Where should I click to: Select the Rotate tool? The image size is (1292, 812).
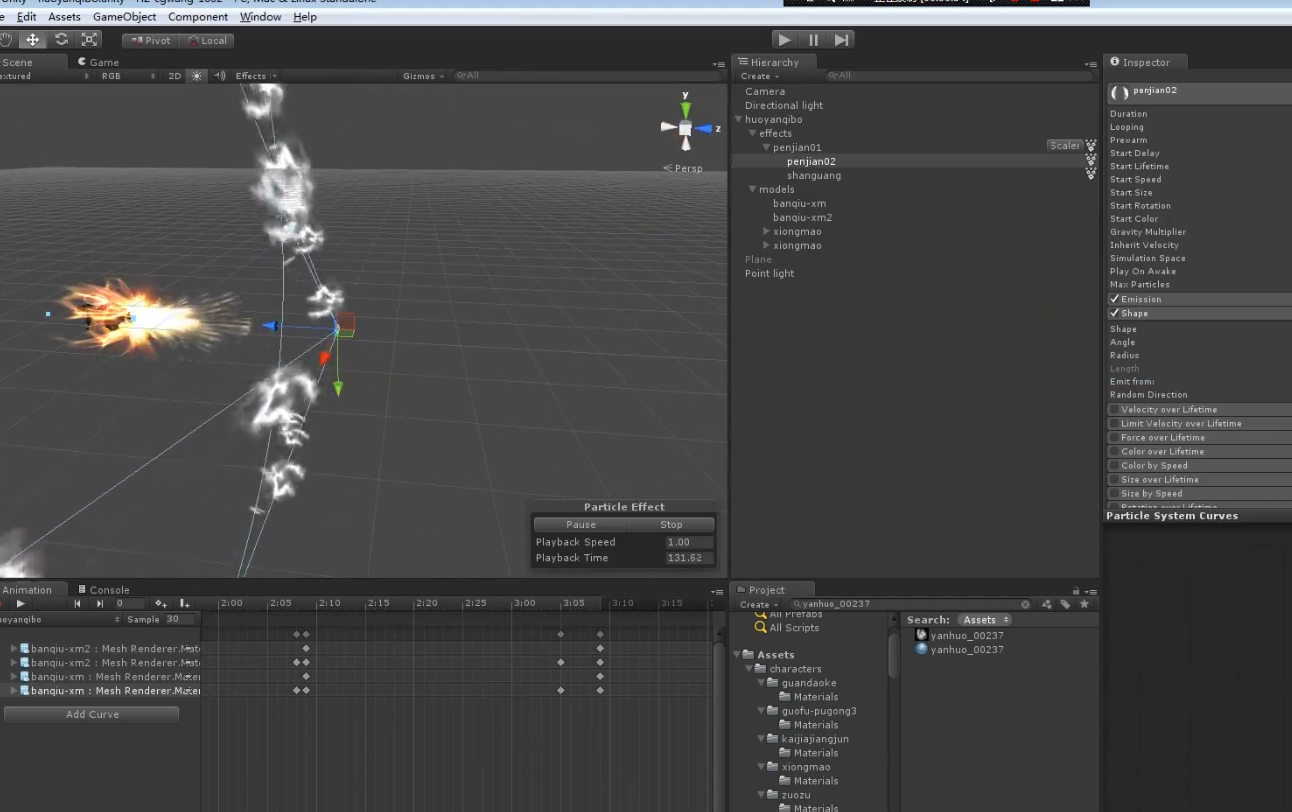point(61,40)
